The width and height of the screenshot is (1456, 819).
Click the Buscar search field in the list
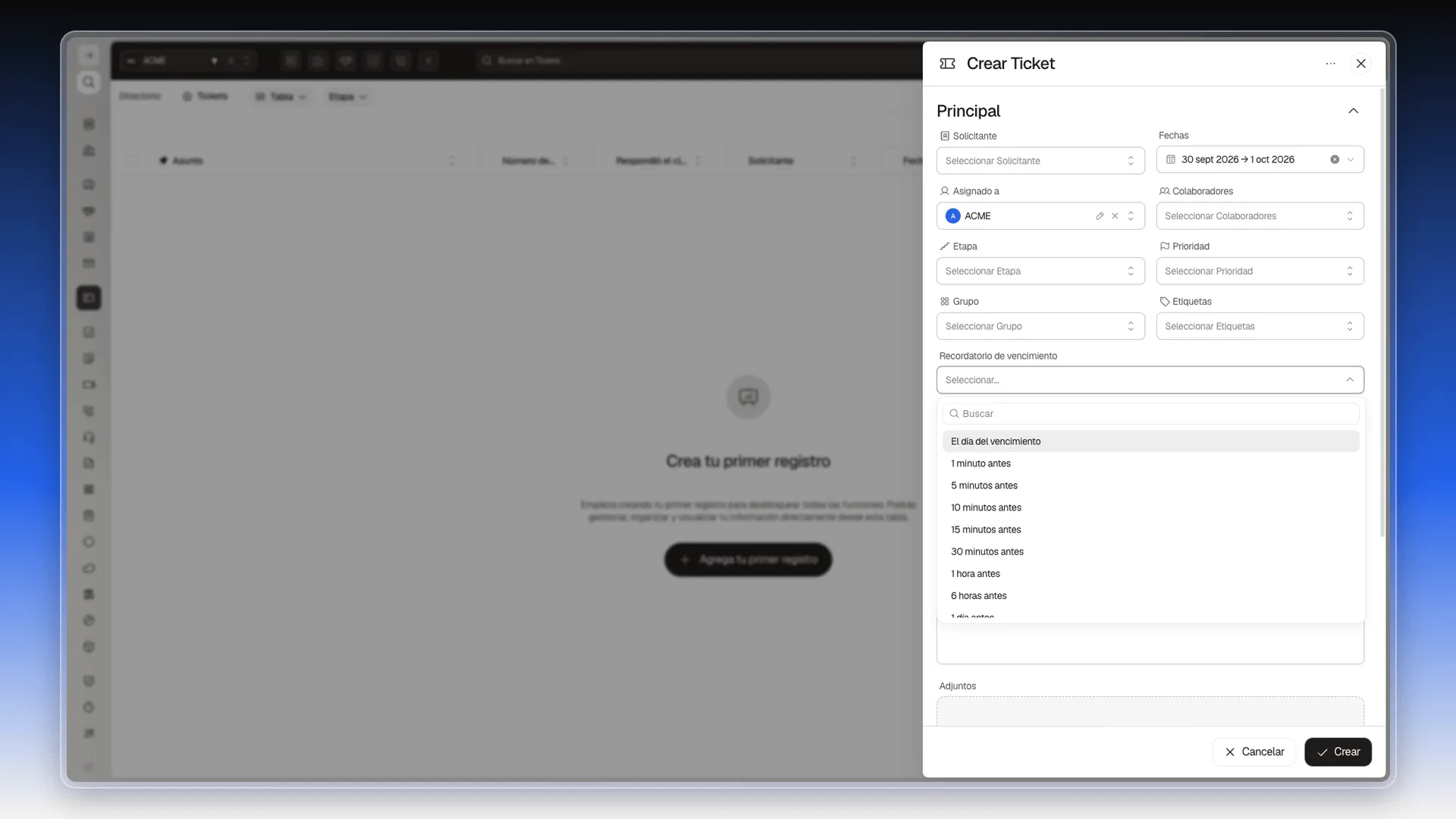1150,414
